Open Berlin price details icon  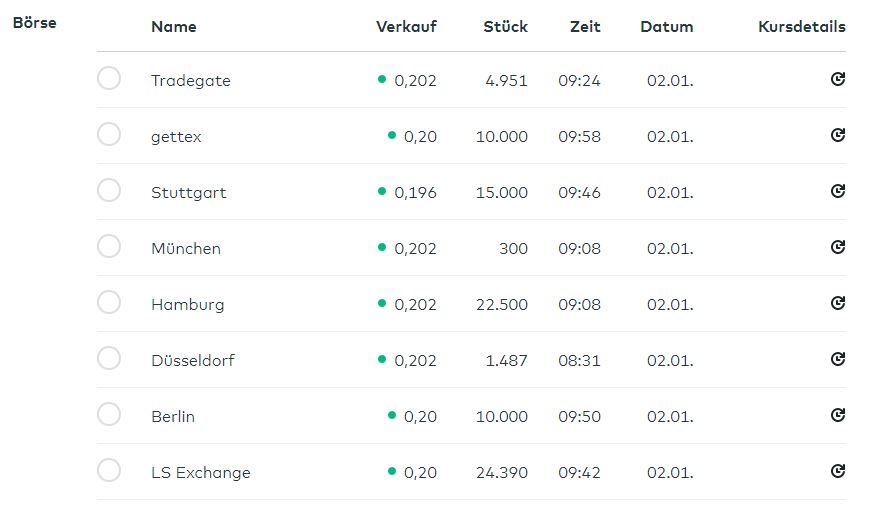(838, 415)
